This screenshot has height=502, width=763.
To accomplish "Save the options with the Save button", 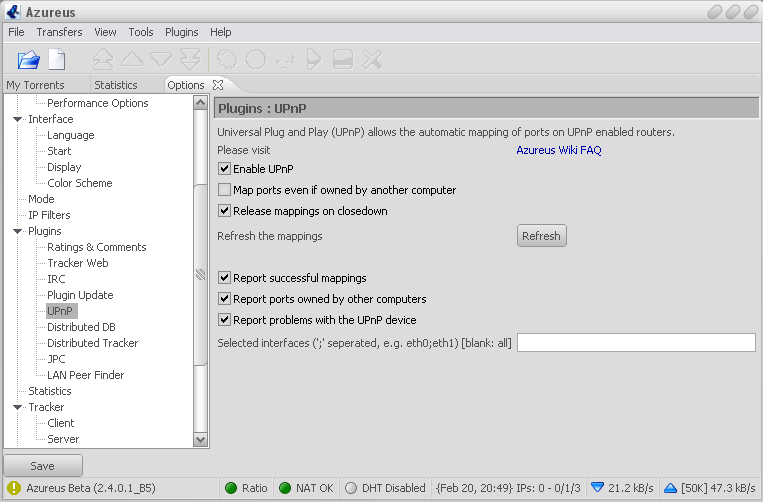I will pos(43,466).
